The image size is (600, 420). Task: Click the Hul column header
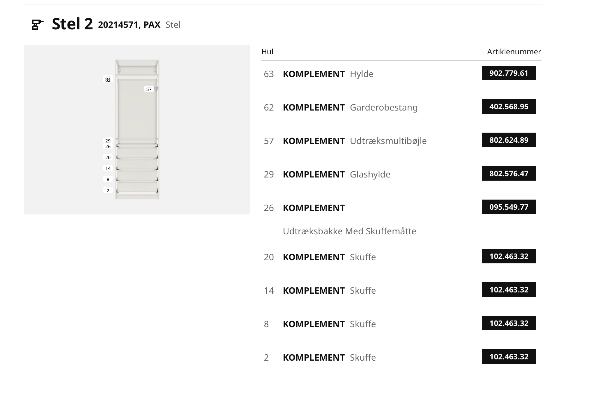267,51
